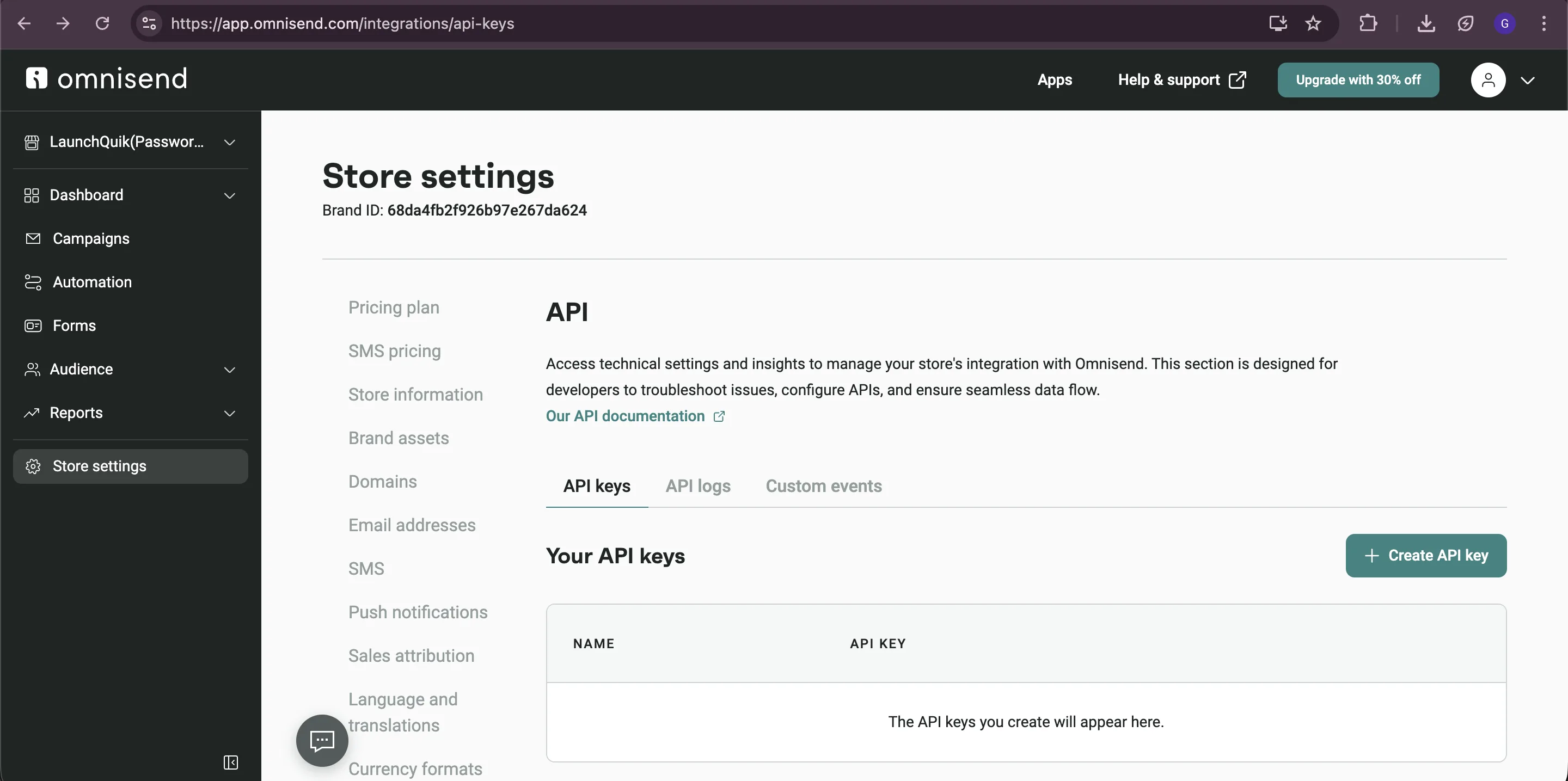Click the NAME column header
This screenshot has height=781, width=1568.
click(593, 643)
